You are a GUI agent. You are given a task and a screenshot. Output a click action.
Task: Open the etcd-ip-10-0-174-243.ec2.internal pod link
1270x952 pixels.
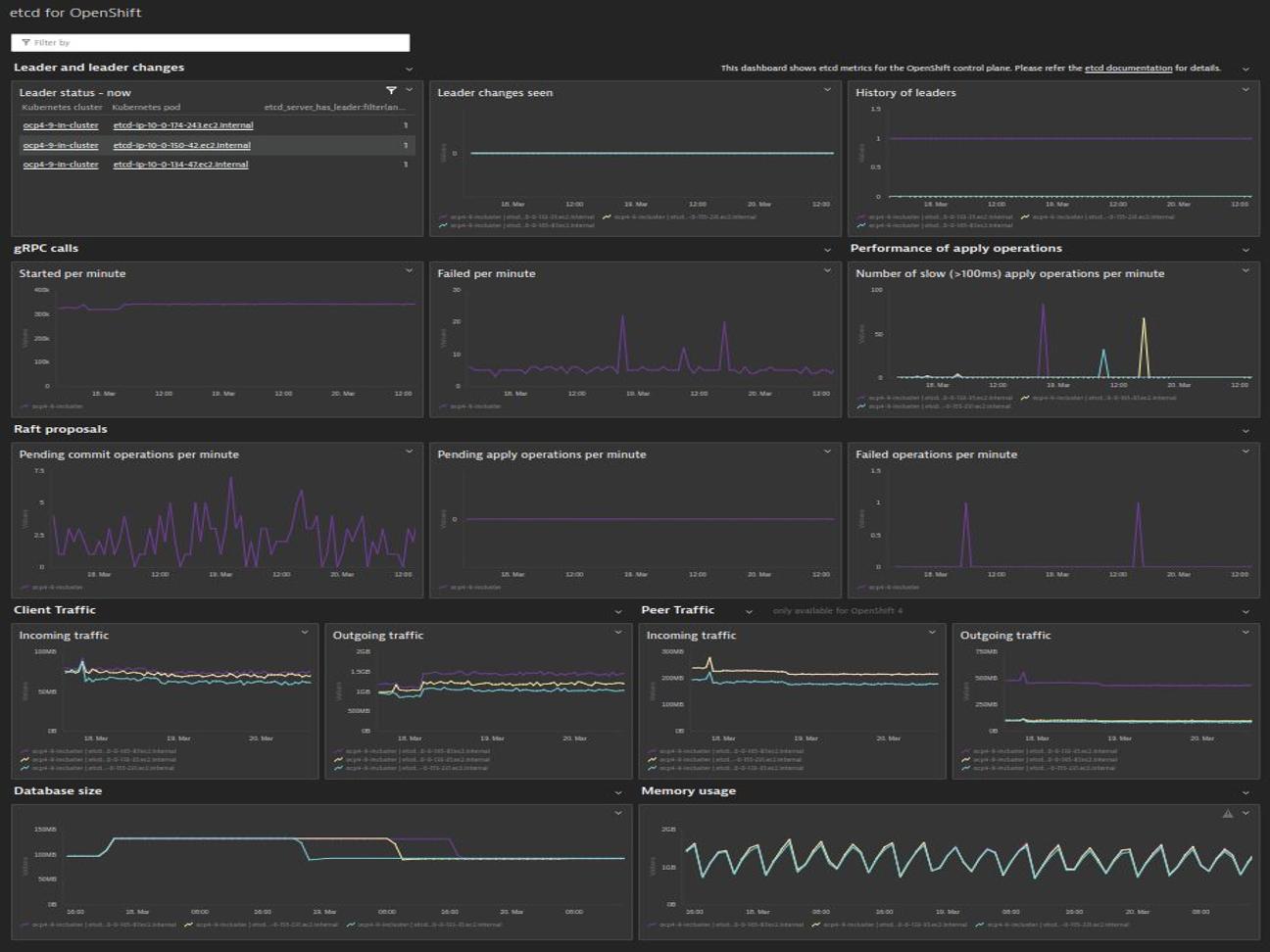182,125
